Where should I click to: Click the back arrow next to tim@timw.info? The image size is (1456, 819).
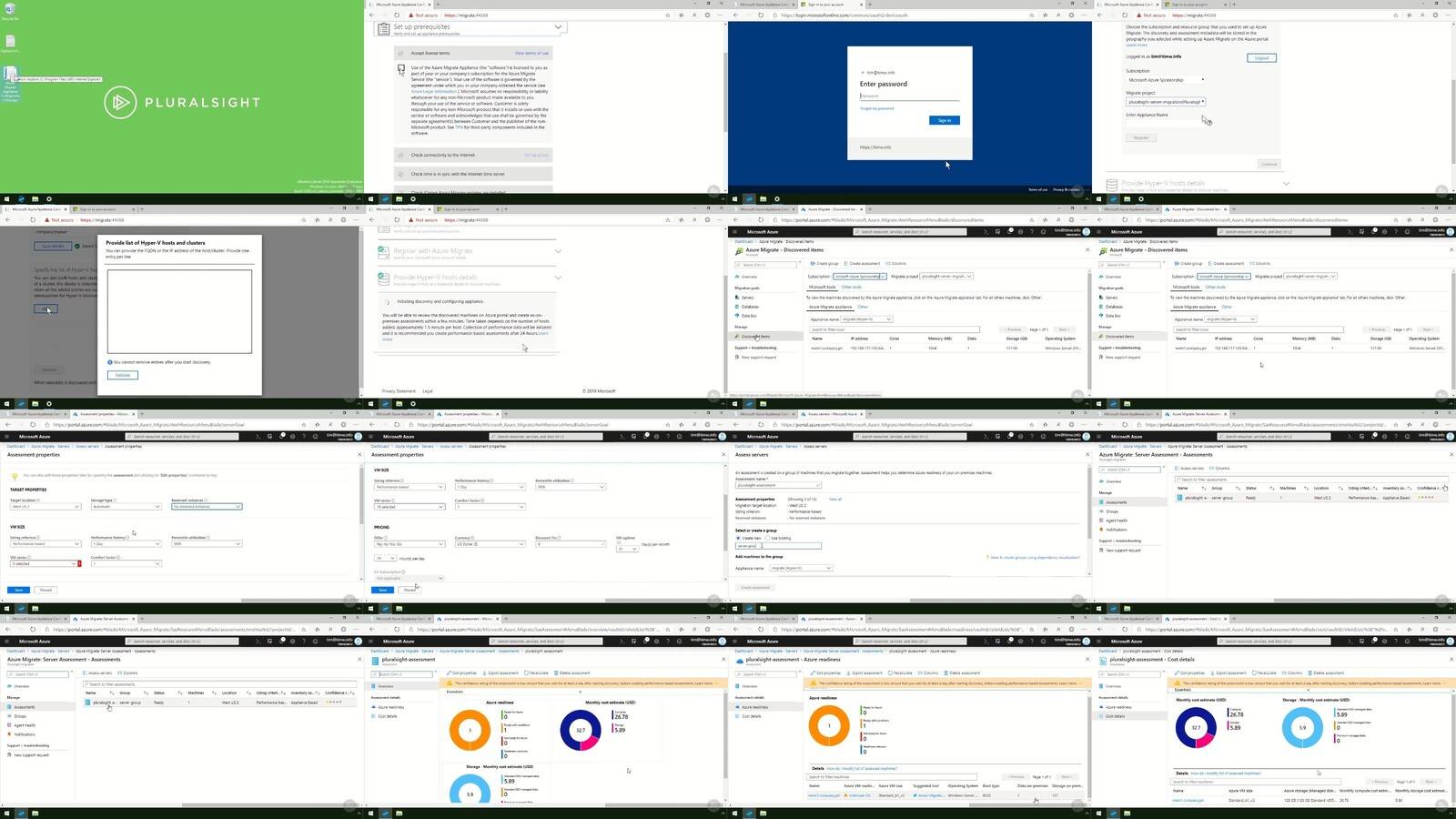coord(863,72)
